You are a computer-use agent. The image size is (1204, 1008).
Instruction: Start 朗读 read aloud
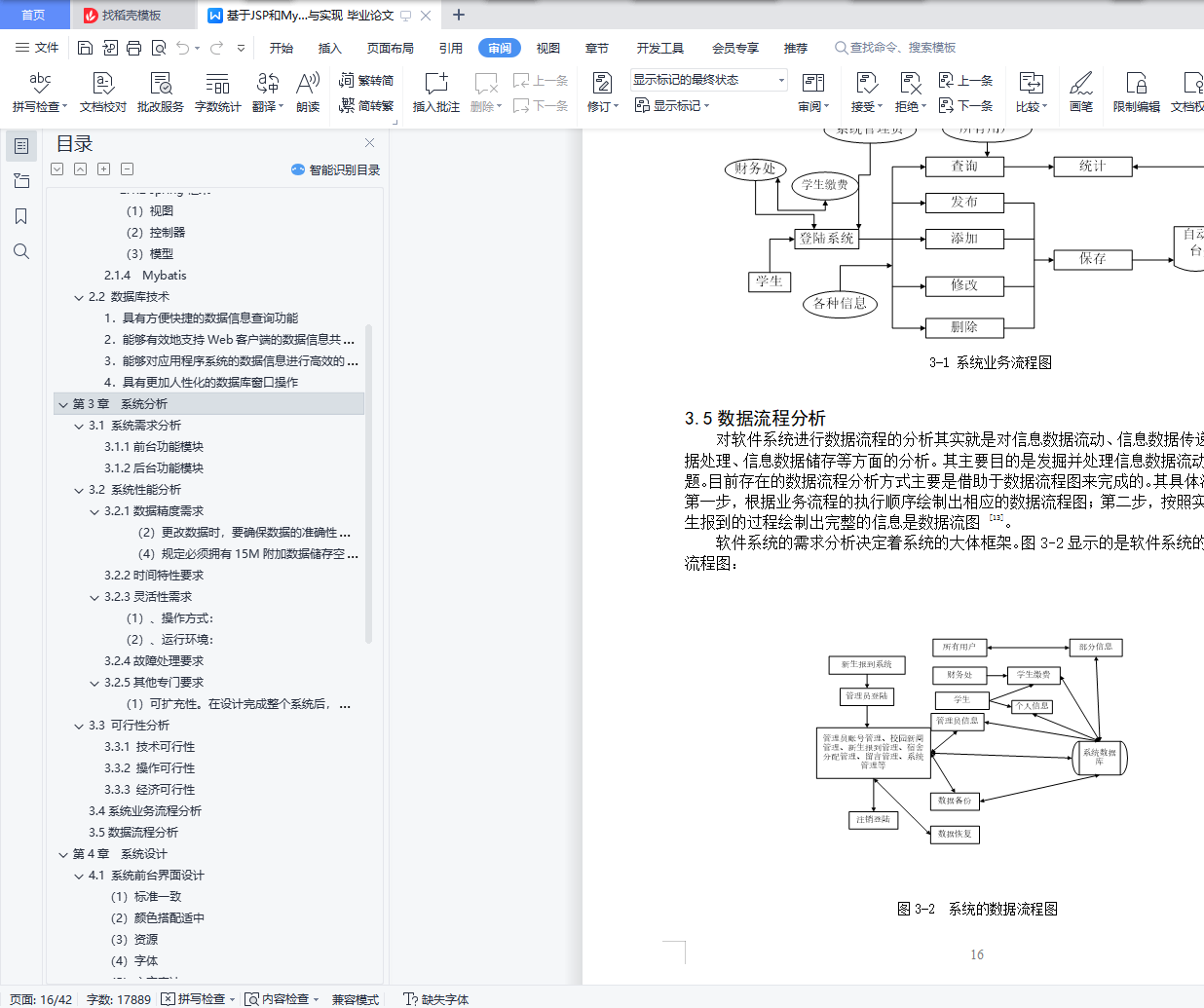click(x=308, y=93)
